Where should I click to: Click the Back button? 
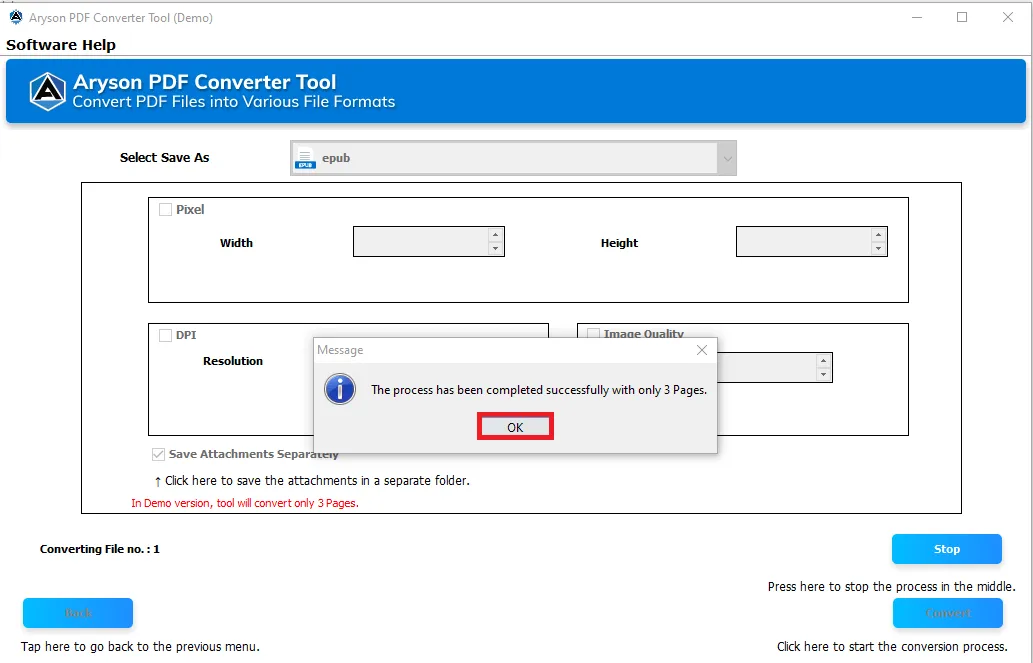coord(78,613)
